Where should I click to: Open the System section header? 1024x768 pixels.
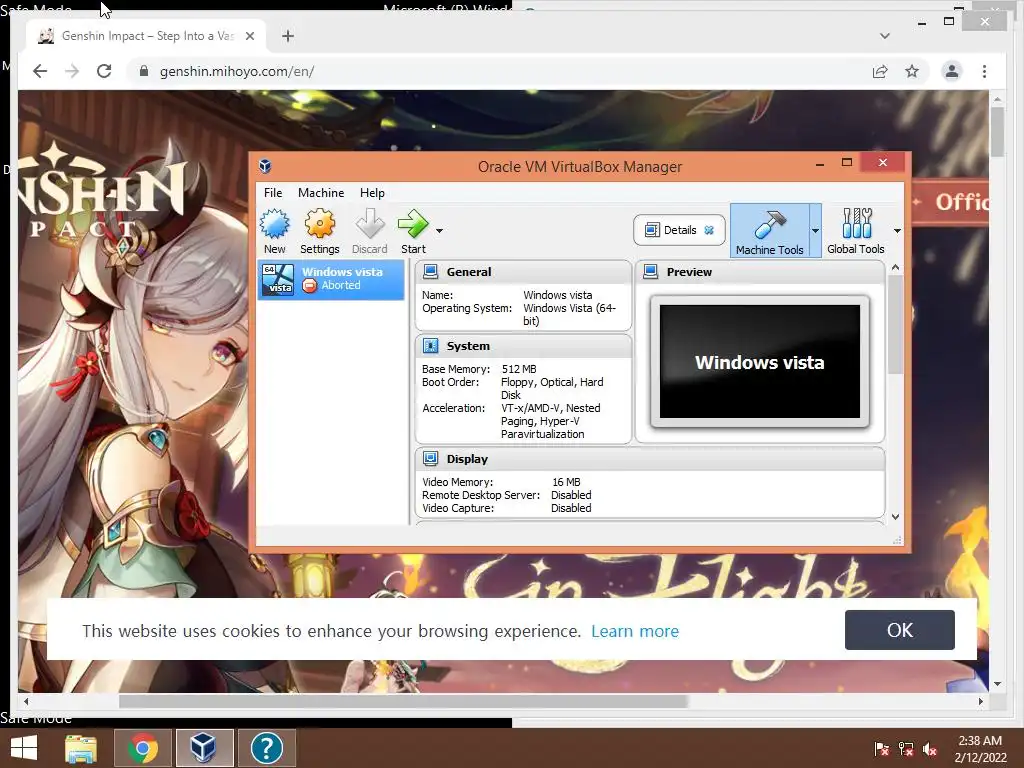(x=523, y=345)
